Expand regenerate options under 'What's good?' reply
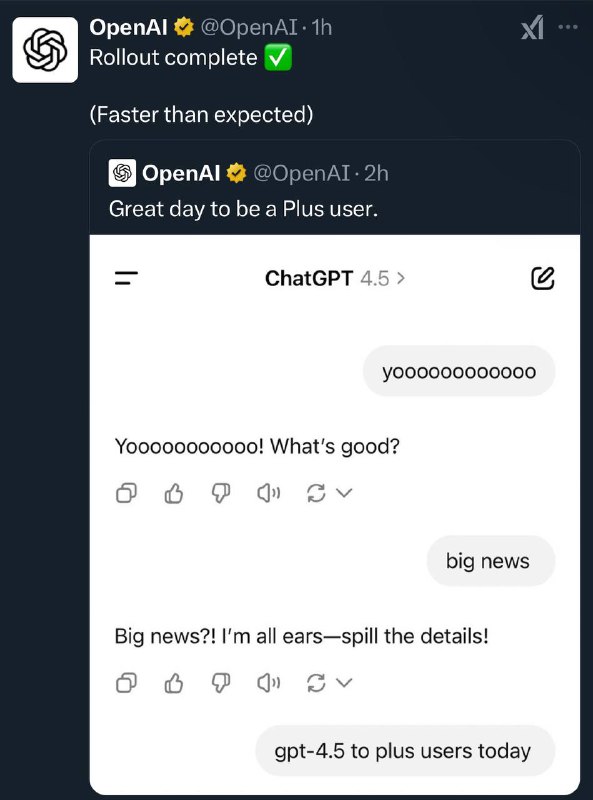The image size is (593, 800). pos(344,493)
